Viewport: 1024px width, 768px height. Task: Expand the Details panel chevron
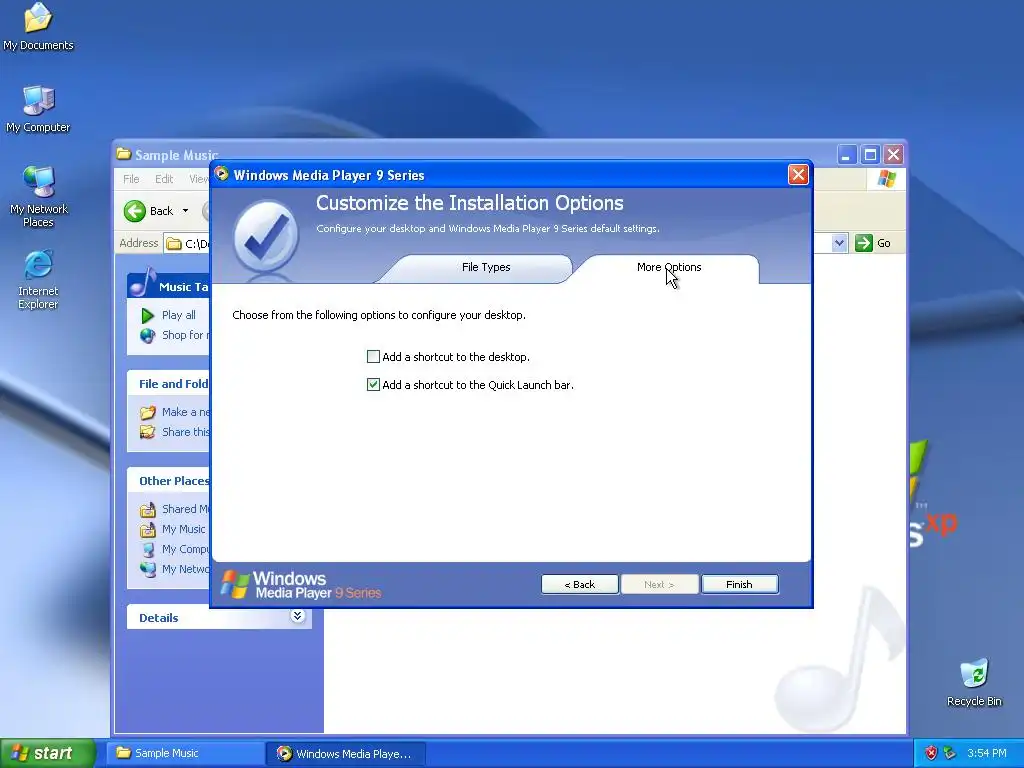(x=297, y=616)
